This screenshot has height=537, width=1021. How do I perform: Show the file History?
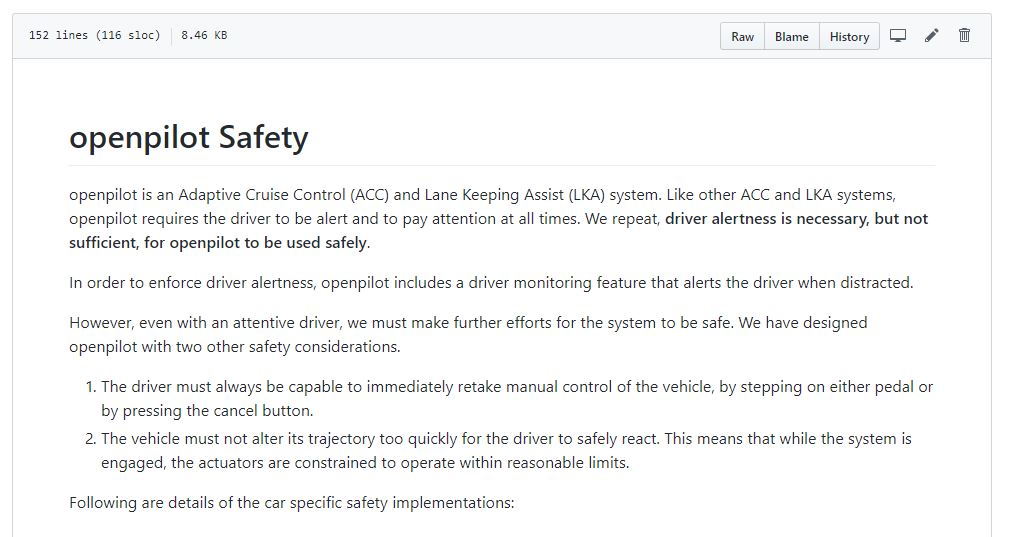[x=849, y=36]
